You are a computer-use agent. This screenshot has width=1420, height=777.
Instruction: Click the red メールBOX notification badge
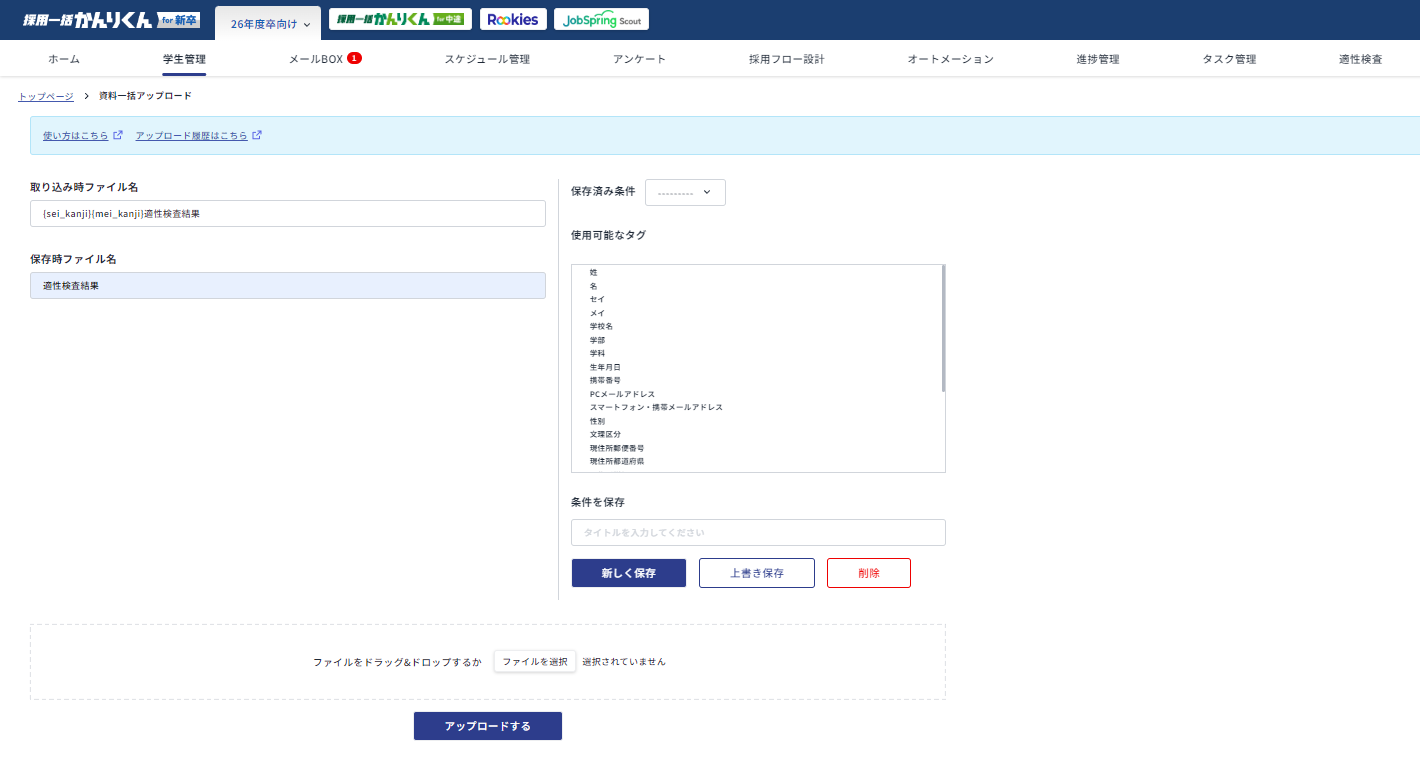tap(354, 58)
